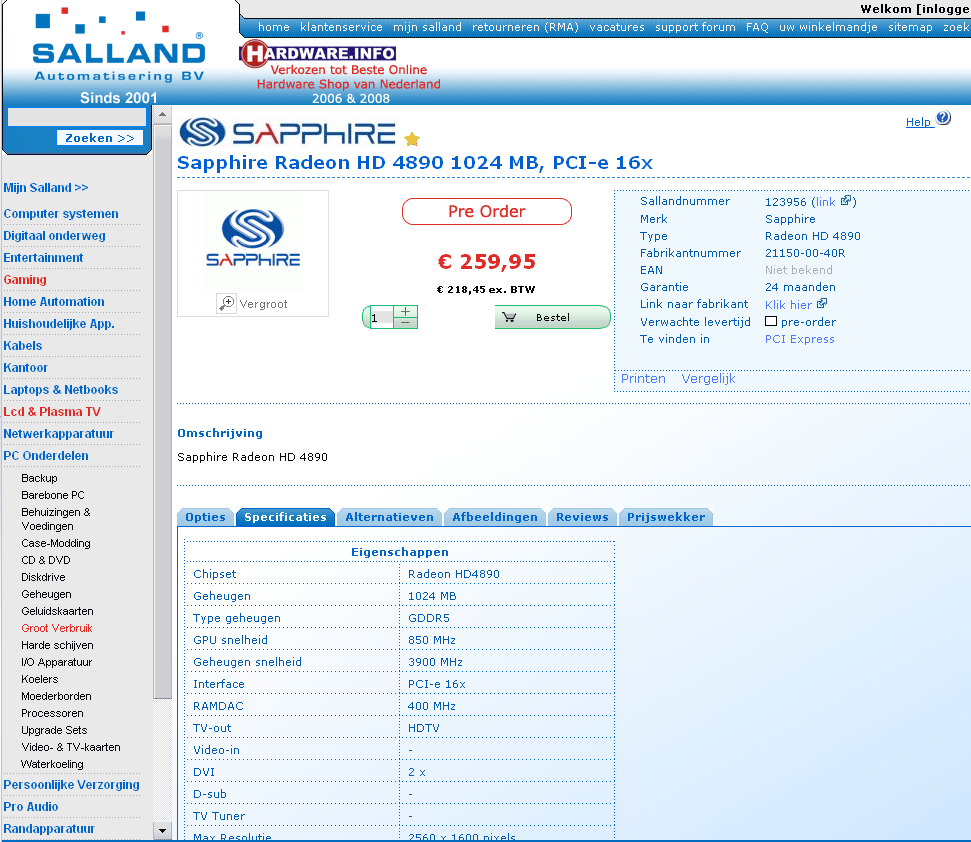Open Entertainment category

(x=43, y=258)
